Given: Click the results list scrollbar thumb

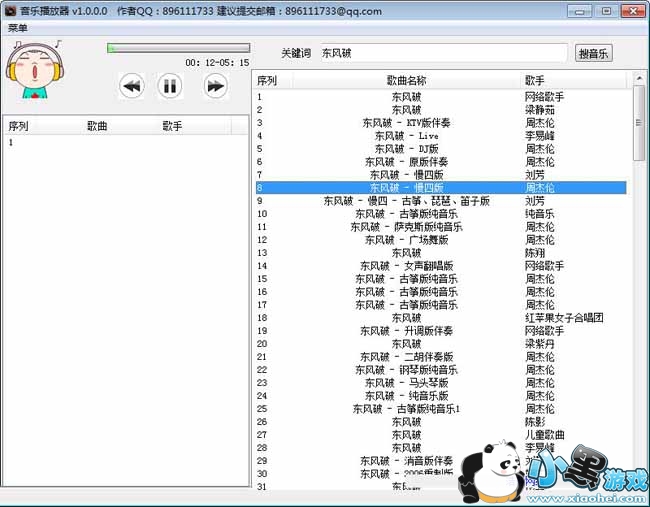Looking at the screenshot, I should (639, 123).
